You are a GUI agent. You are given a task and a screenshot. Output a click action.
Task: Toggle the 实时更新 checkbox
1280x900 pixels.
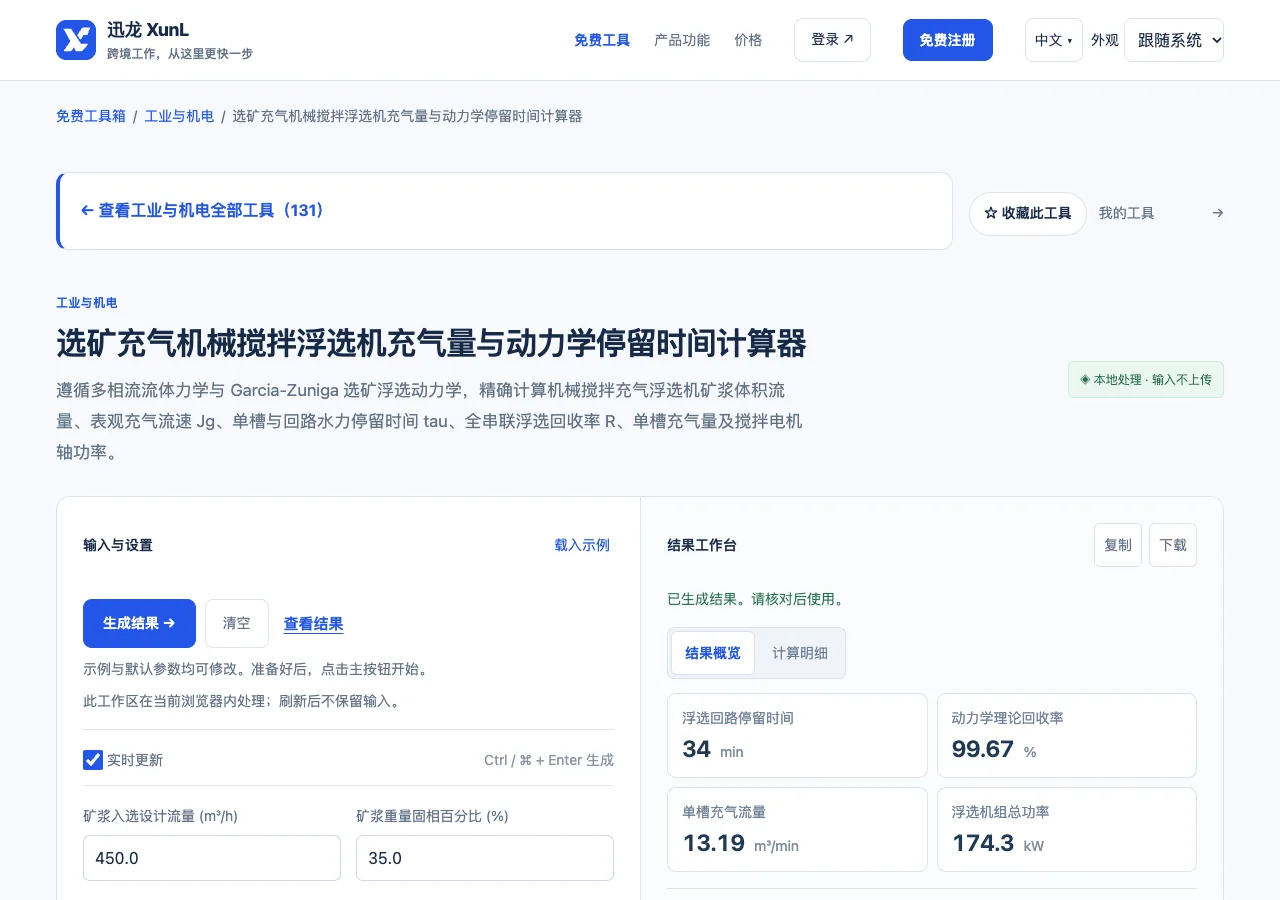93,760
